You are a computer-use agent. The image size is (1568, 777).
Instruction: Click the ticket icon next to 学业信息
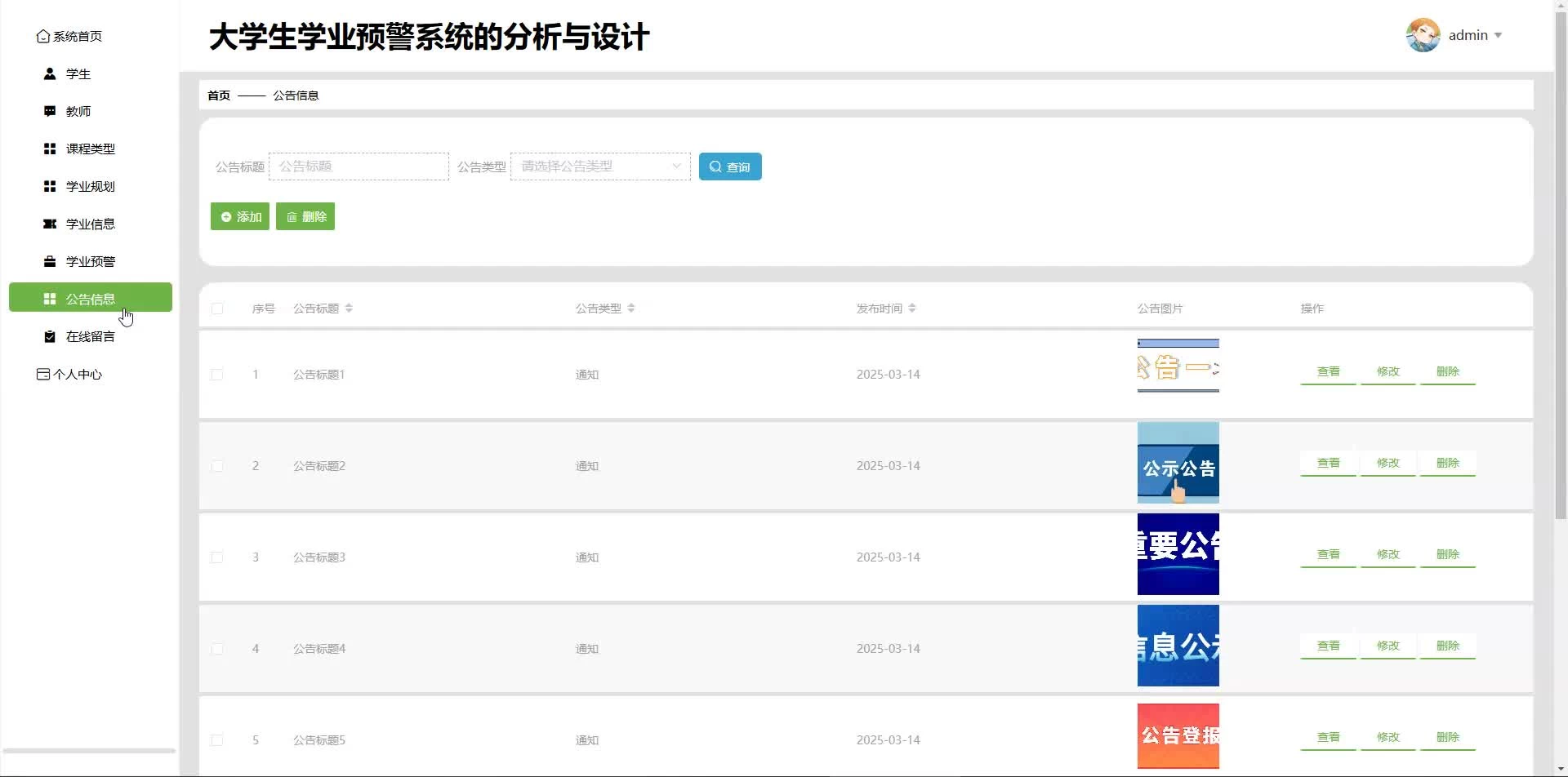[x=50, y=224]
